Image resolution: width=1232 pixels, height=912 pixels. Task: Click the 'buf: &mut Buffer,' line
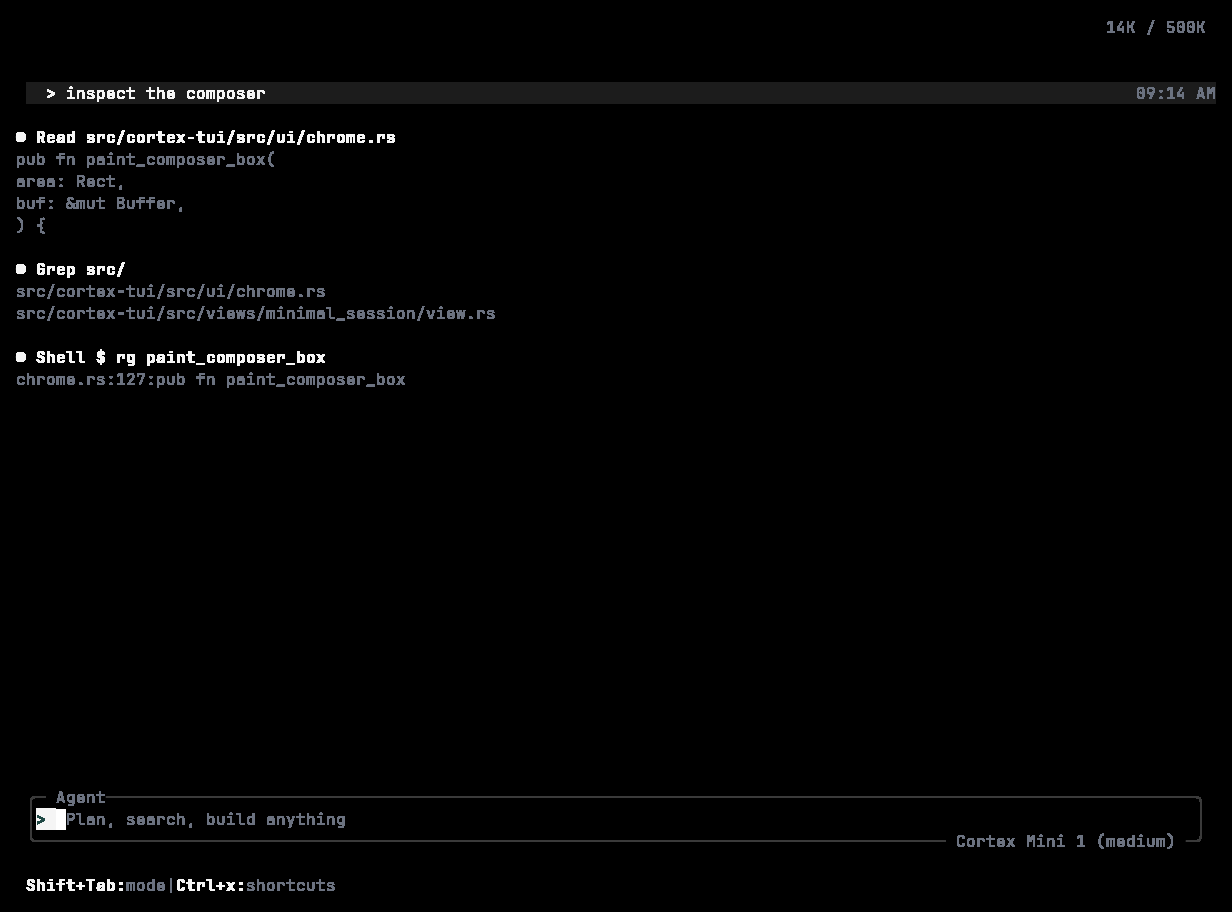(x=101, y=203)
